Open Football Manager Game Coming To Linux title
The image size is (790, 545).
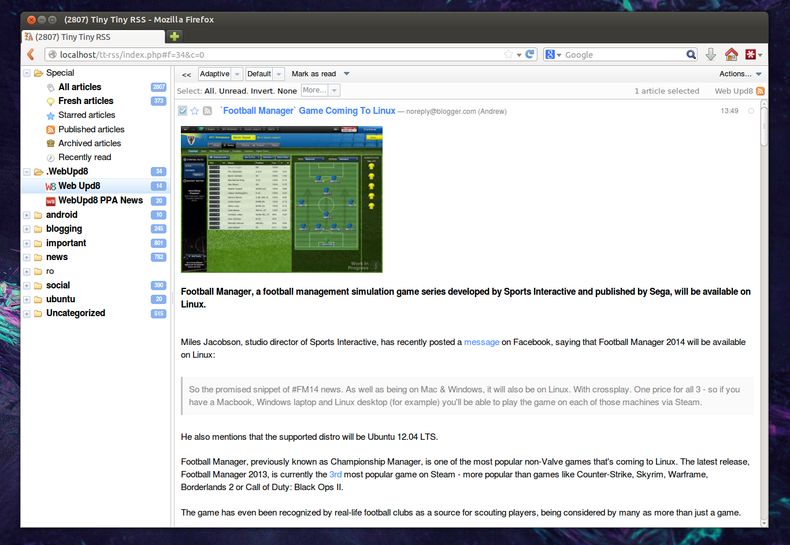pos(308,111)
